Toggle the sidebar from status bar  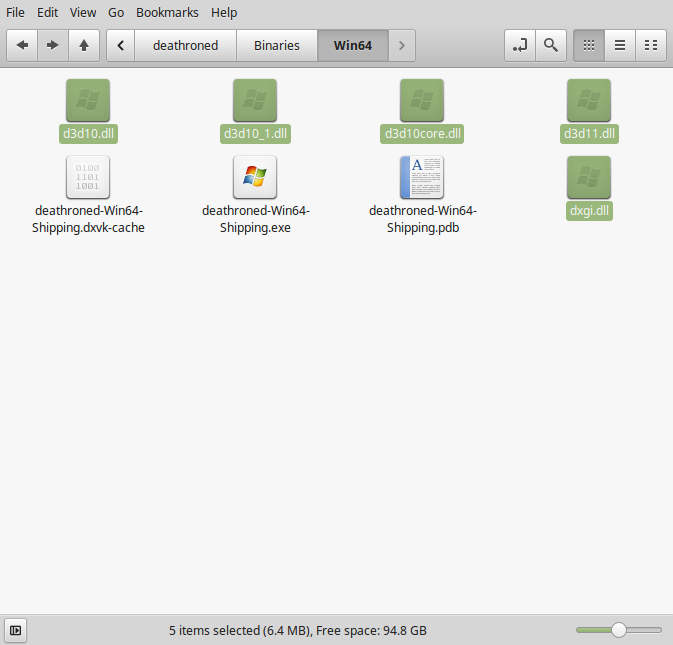(x=15, y=630)
